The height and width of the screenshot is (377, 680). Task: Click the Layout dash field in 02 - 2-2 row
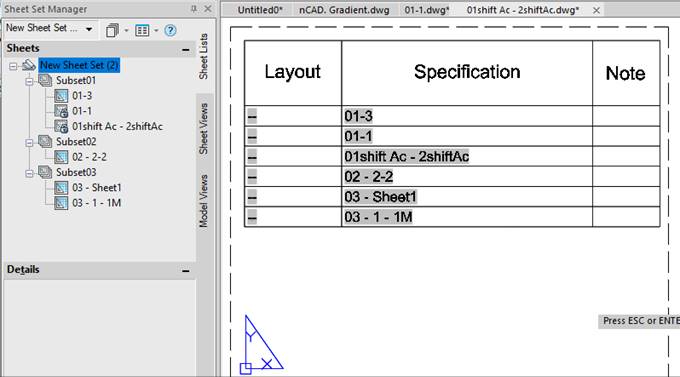tap(252, 177)
